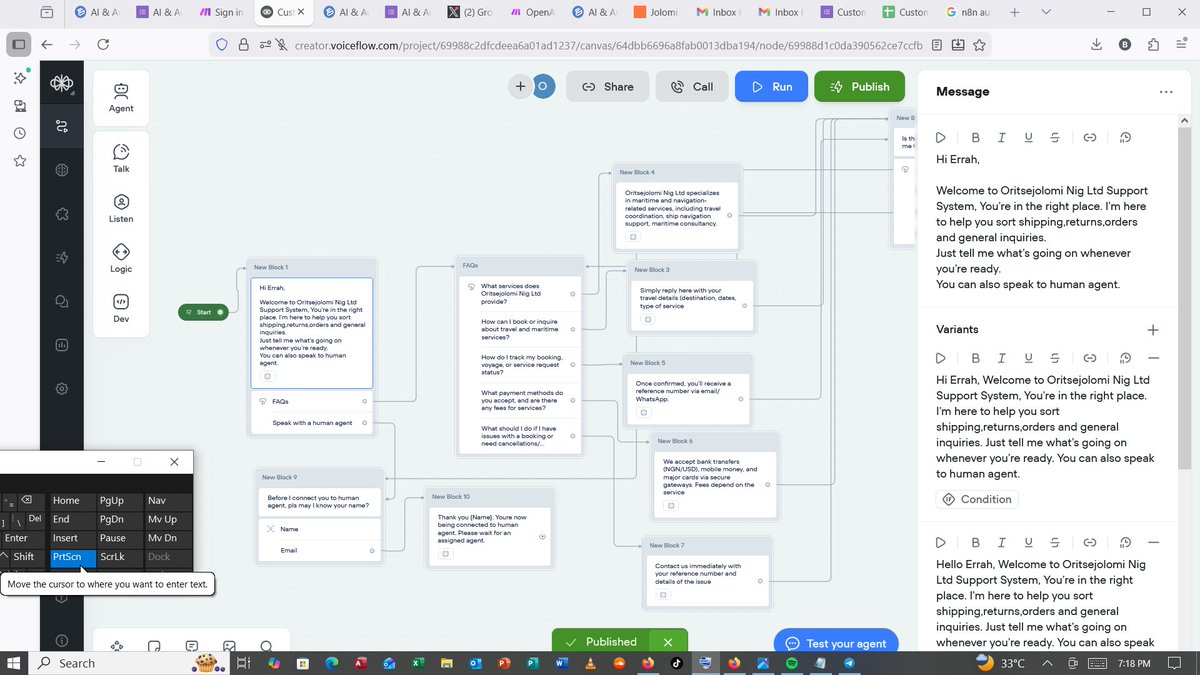Select the Agent step in side panel
The height and width of the screenshot is (675, 1200).
point(121,97)
